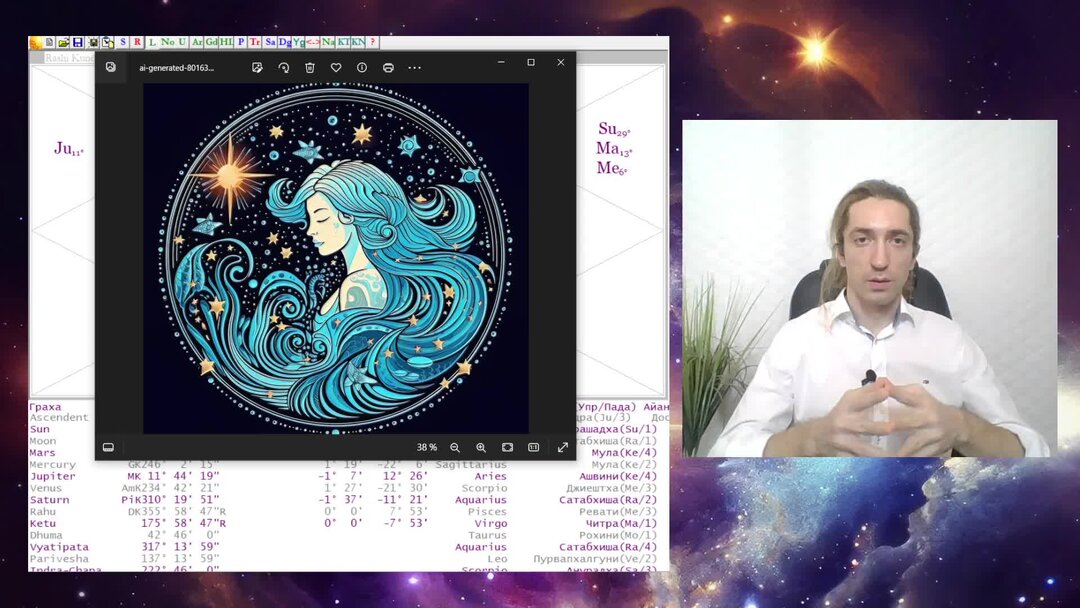Save the chart with the floppy disk icon

tap(78, 42)
